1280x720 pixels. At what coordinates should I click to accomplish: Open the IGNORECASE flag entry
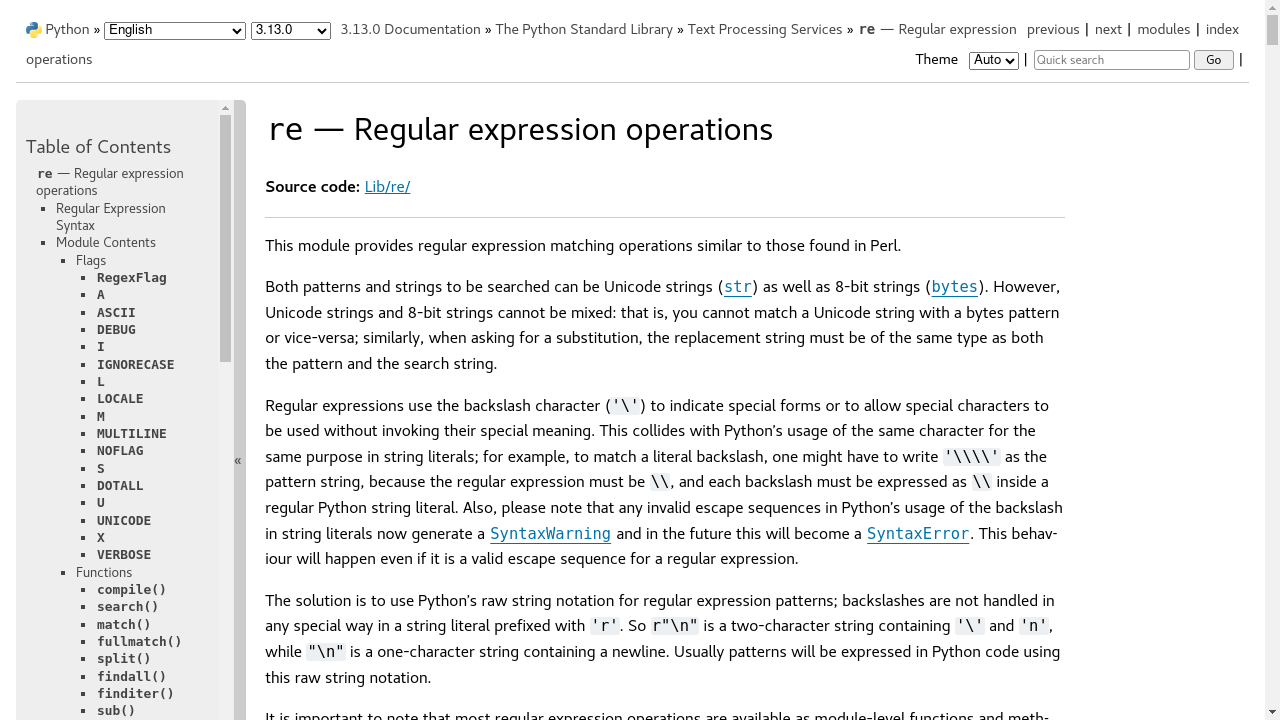135,364
